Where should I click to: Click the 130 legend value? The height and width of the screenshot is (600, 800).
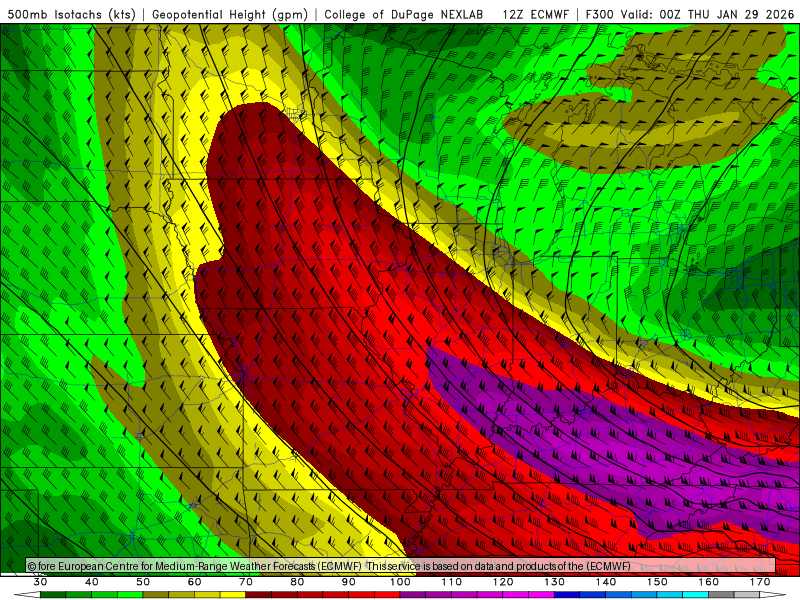[555, 582]
